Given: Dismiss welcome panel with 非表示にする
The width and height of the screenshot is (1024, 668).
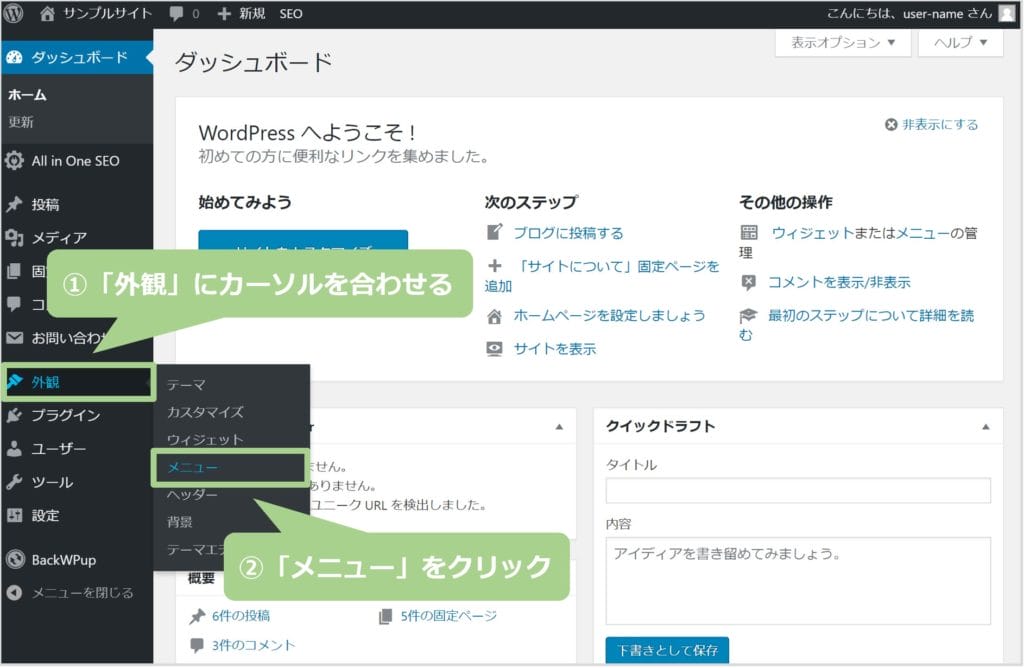Looking at the screenshot, I should click(931, 124).
